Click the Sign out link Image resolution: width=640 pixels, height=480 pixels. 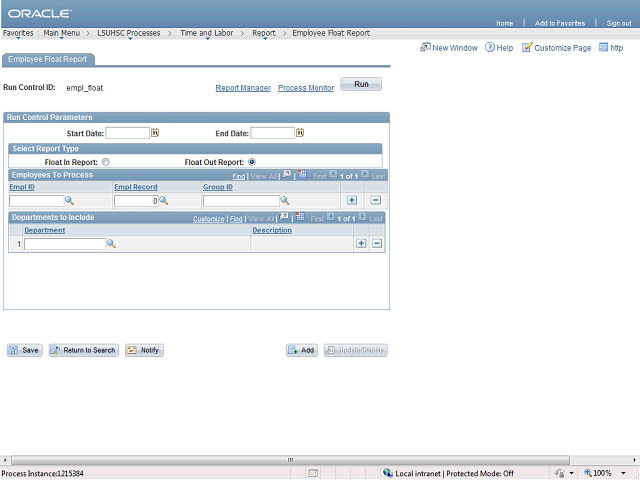pos(619,23)
